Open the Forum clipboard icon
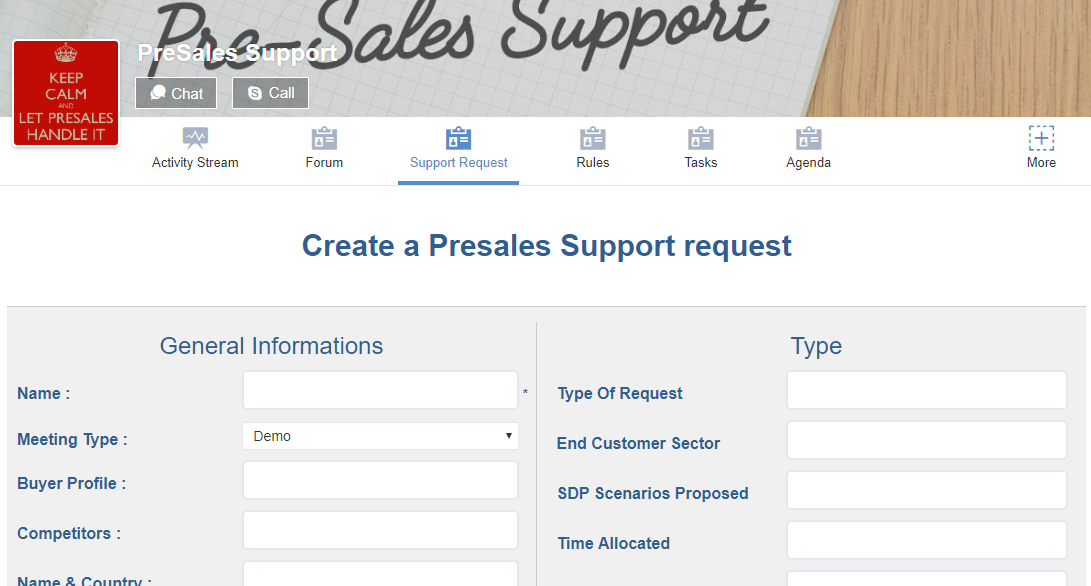Viewport: 1091px width, 586px height. coord(324,138)
